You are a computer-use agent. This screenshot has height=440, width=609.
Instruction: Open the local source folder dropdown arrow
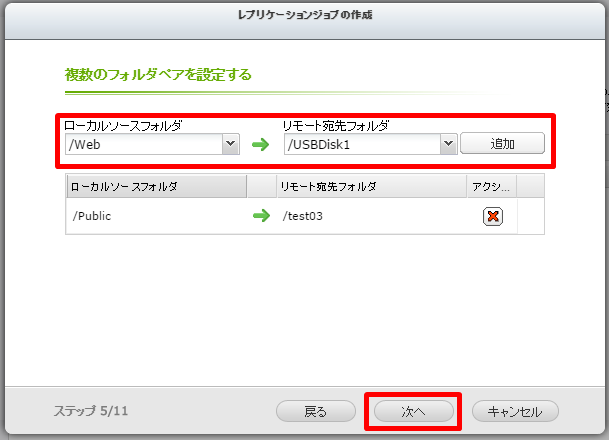(231, 144)
